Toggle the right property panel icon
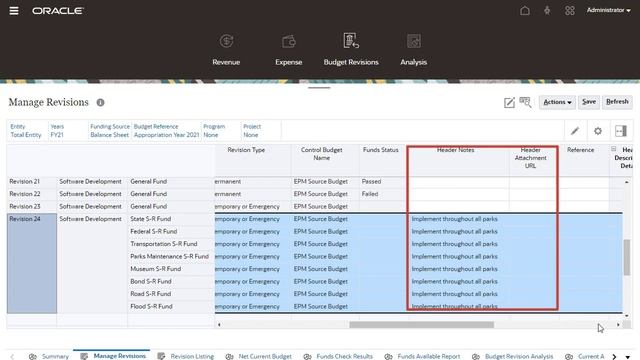 [621, 131]
